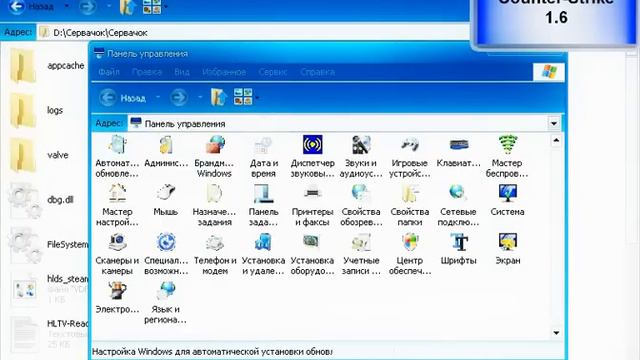Open Views button in Сервачок window toolbar
The height and width of the screenshot is (360, 640).
(x=152, y=7)
